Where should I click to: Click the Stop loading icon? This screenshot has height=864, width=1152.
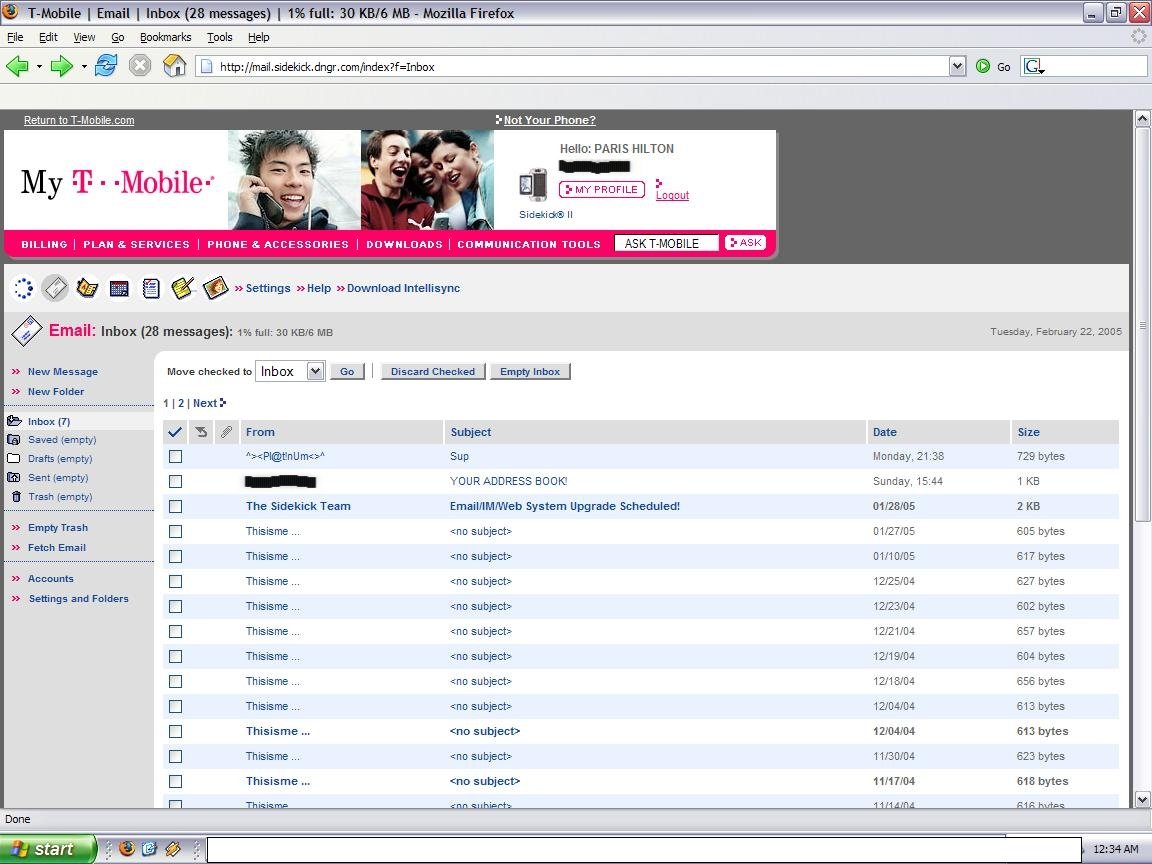point(140,66)
